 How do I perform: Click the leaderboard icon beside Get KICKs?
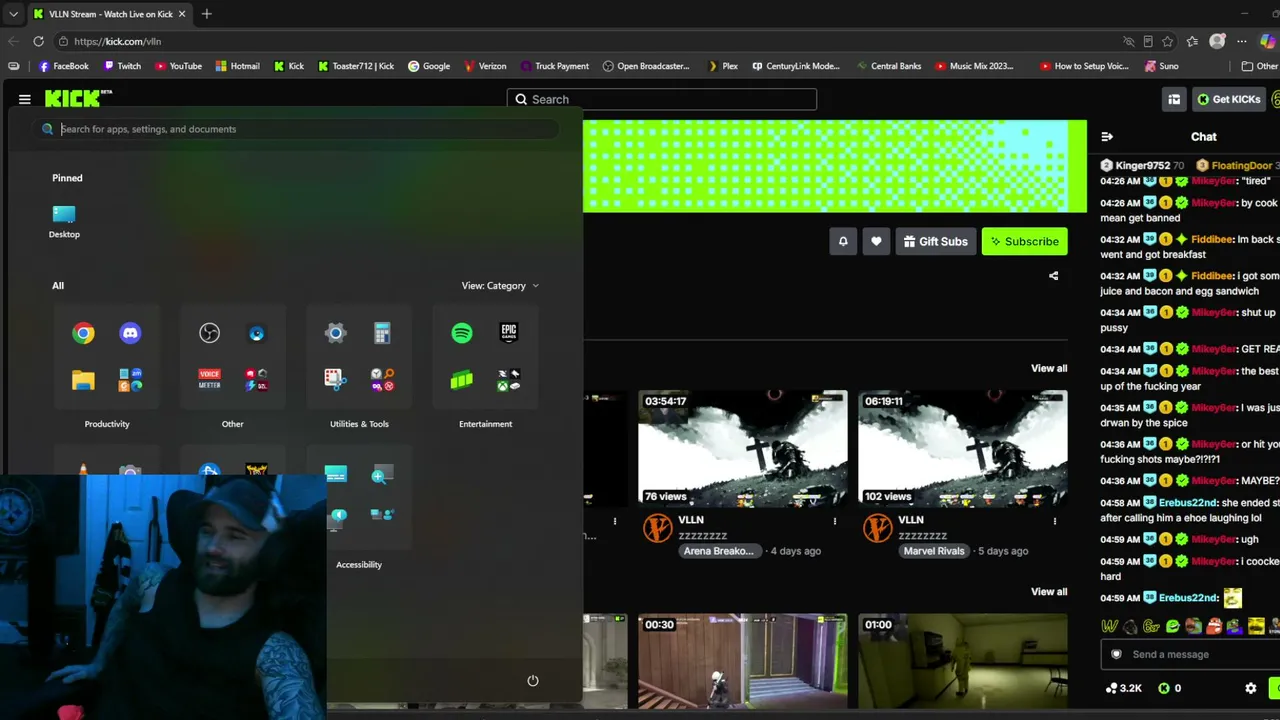click(x=1174, y=99)
